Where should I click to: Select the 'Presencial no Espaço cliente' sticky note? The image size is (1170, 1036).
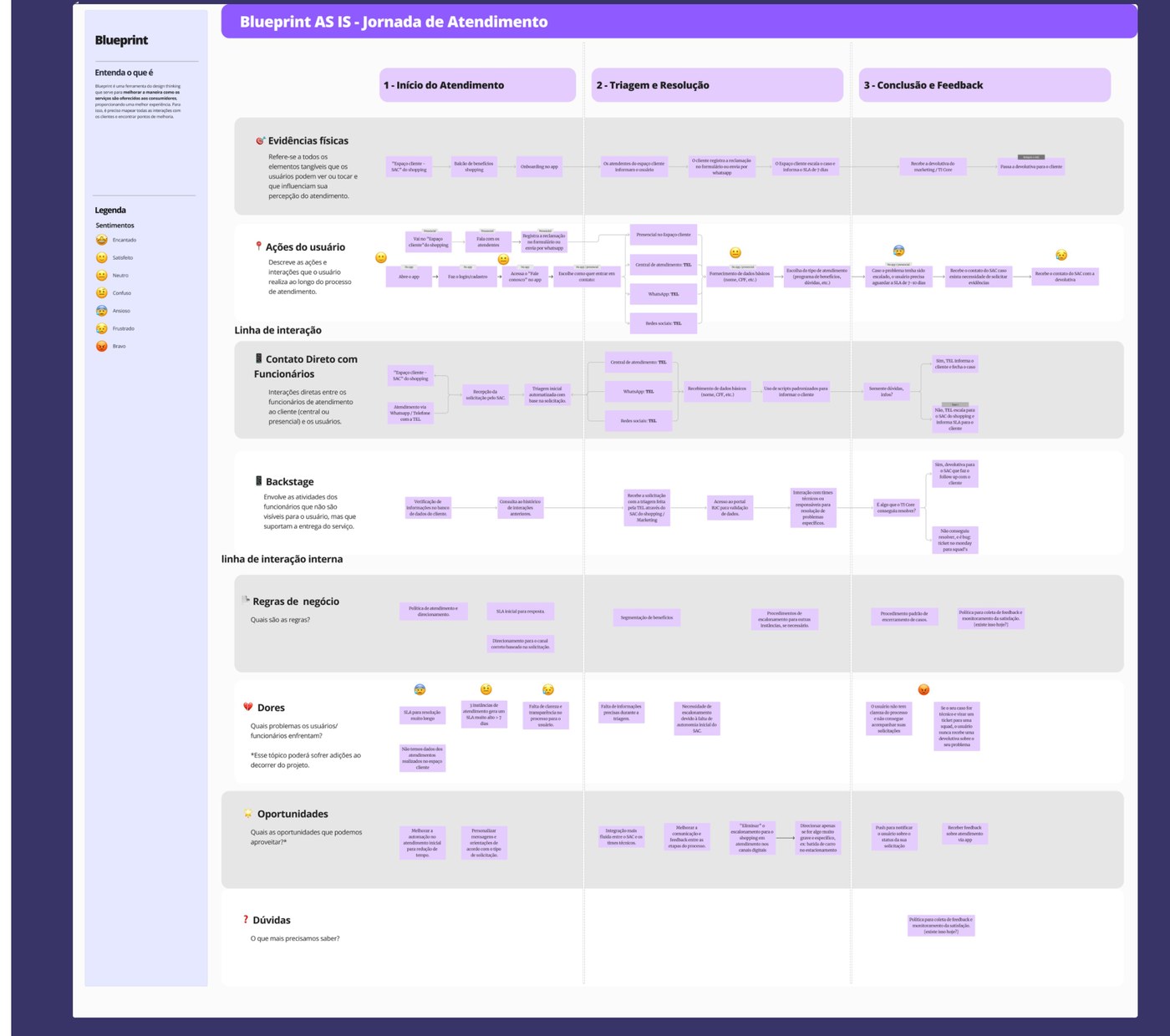(664, 235)
